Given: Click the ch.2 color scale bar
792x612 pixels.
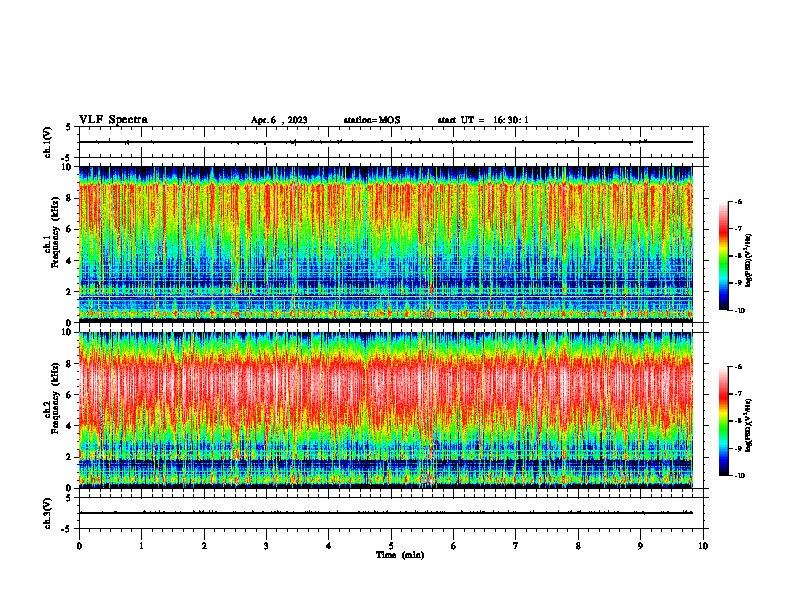Looking at the screenshot, I should [x=724, y=421].
